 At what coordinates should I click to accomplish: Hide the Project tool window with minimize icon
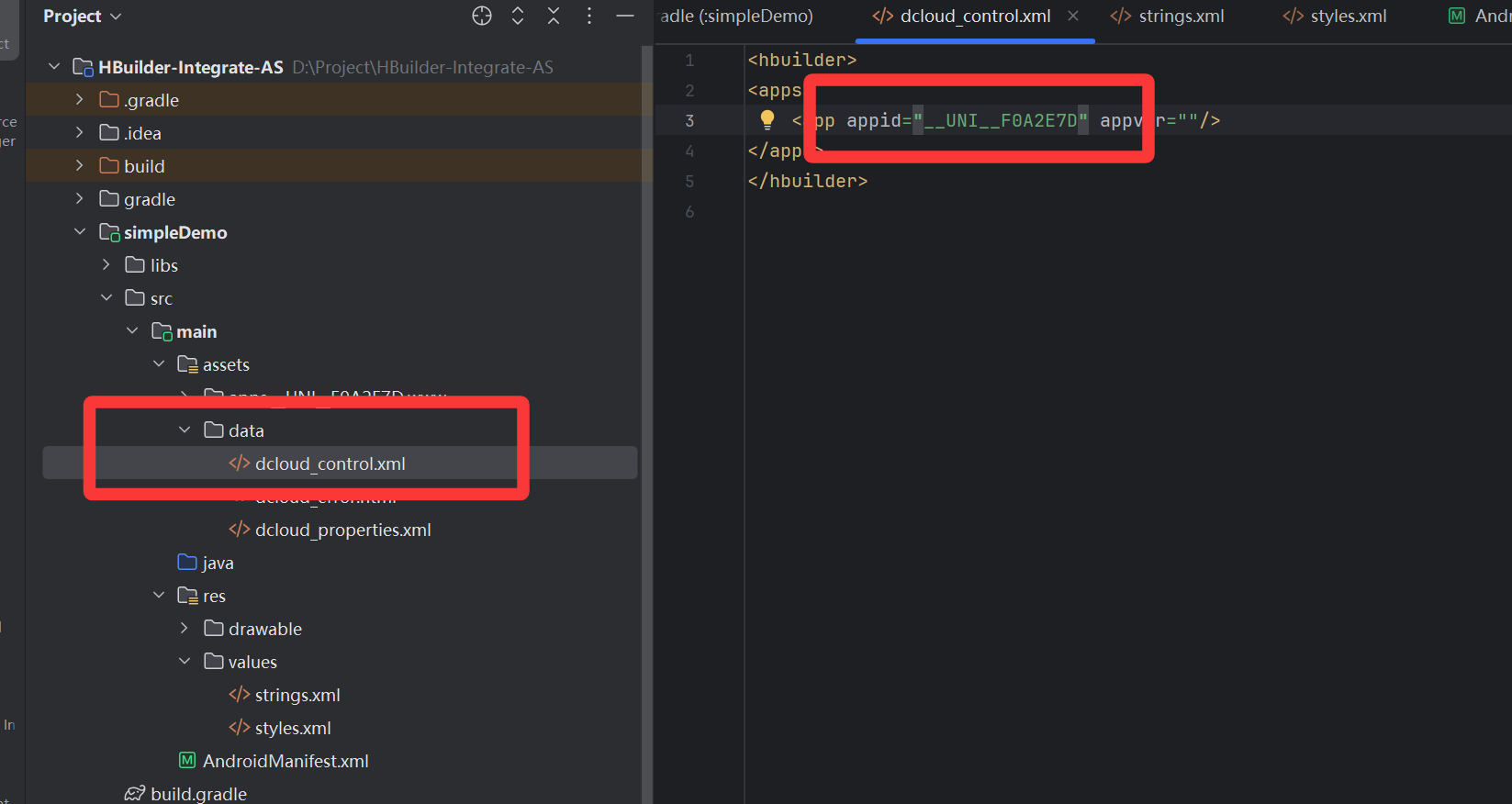coord(625,16)
